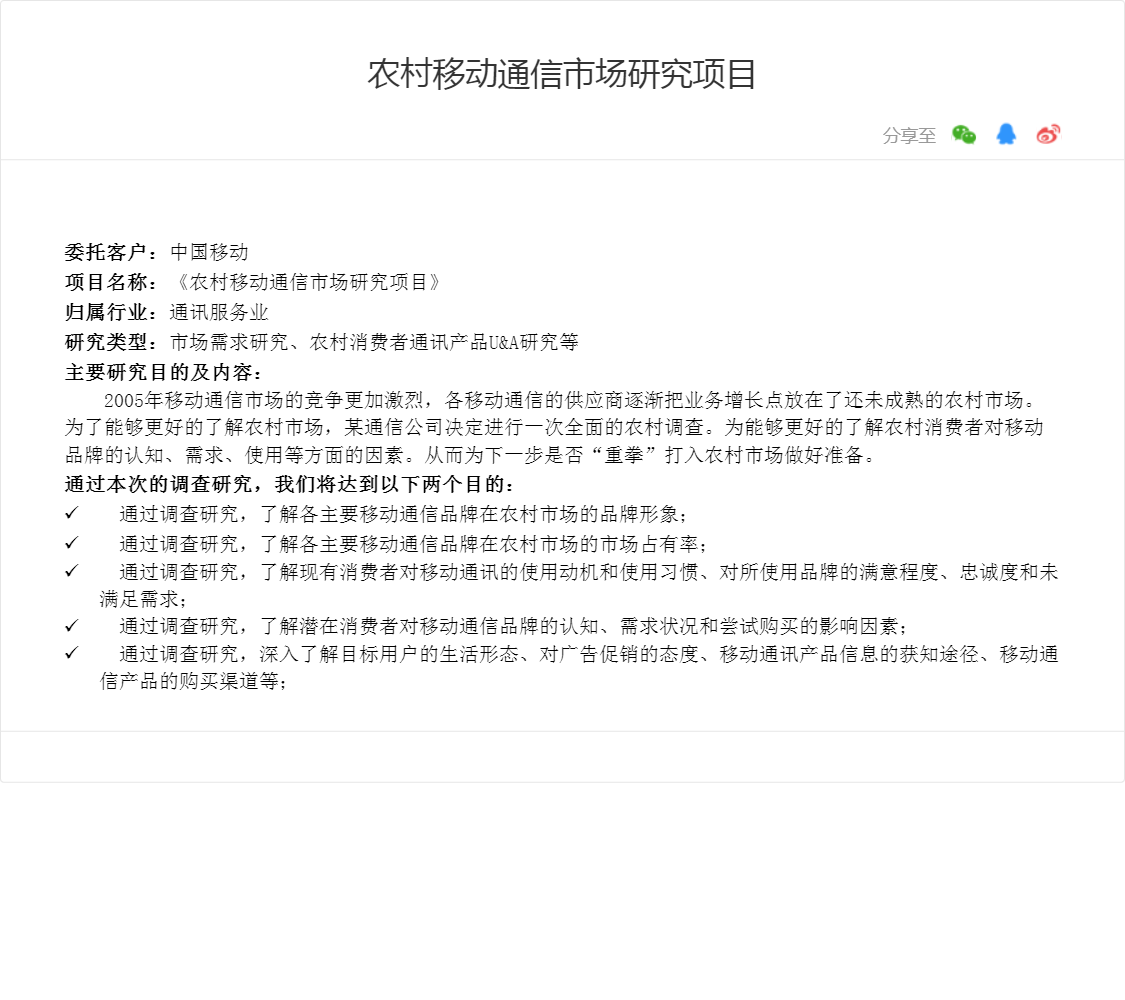Click the title 农村移动通信市场研究项目
Viewport: 1125px width, 1000px height.
(x=562, y=74)
